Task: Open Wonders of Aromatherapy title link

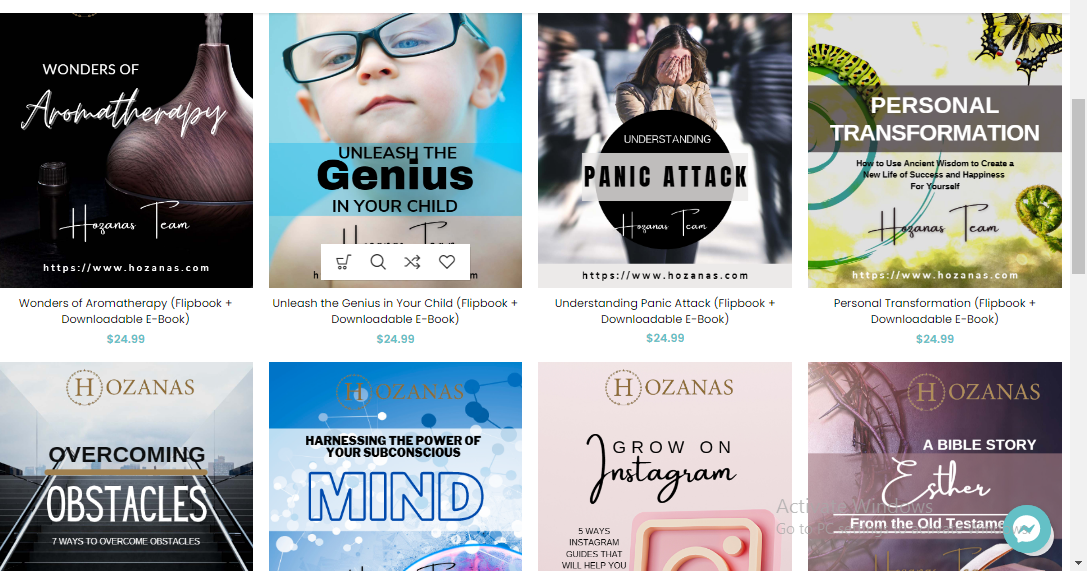Action: 125,311
